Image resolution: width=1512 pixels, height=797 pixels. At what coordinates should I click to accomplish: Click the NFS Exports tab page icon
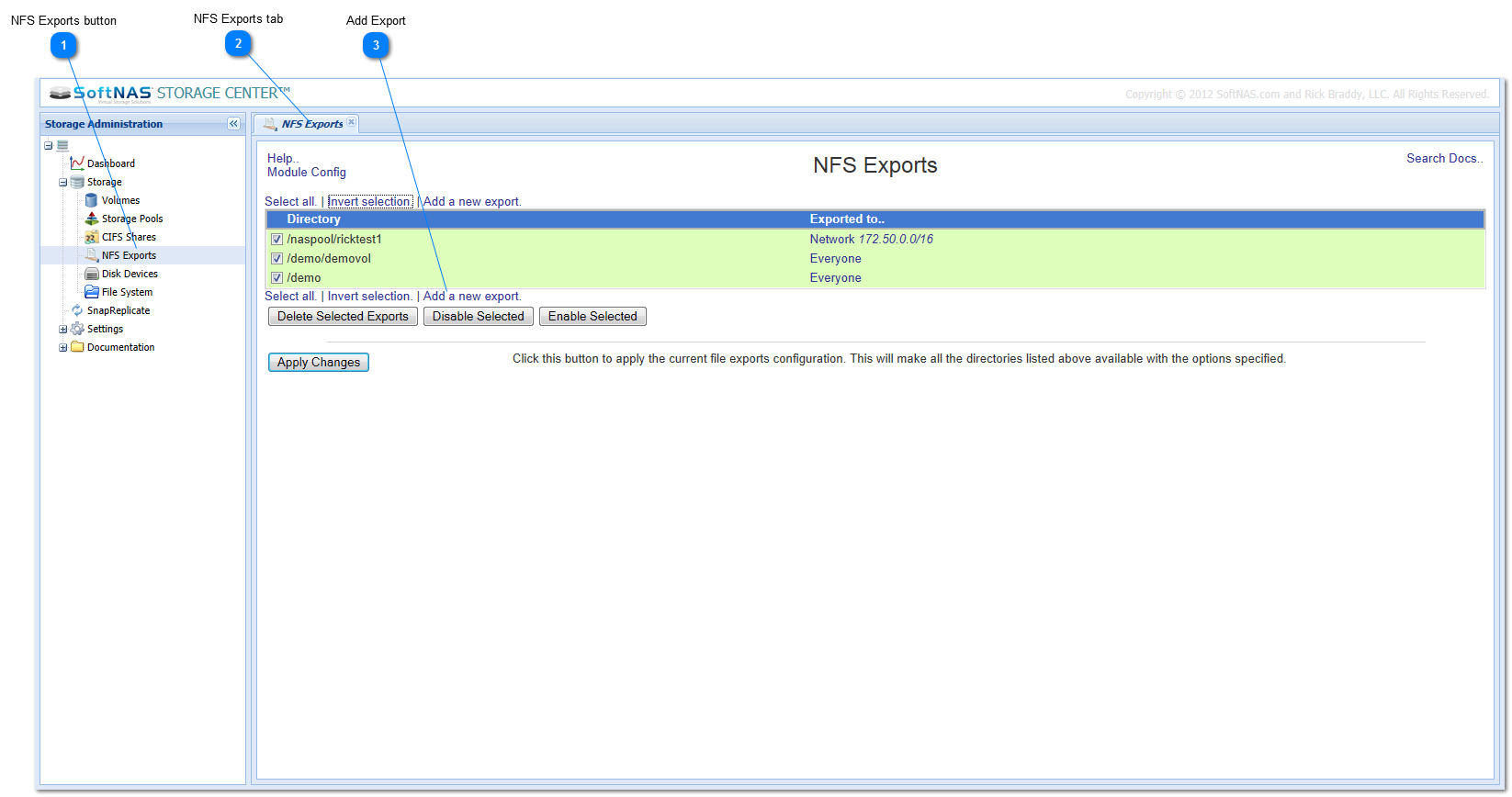click(270, 124)
